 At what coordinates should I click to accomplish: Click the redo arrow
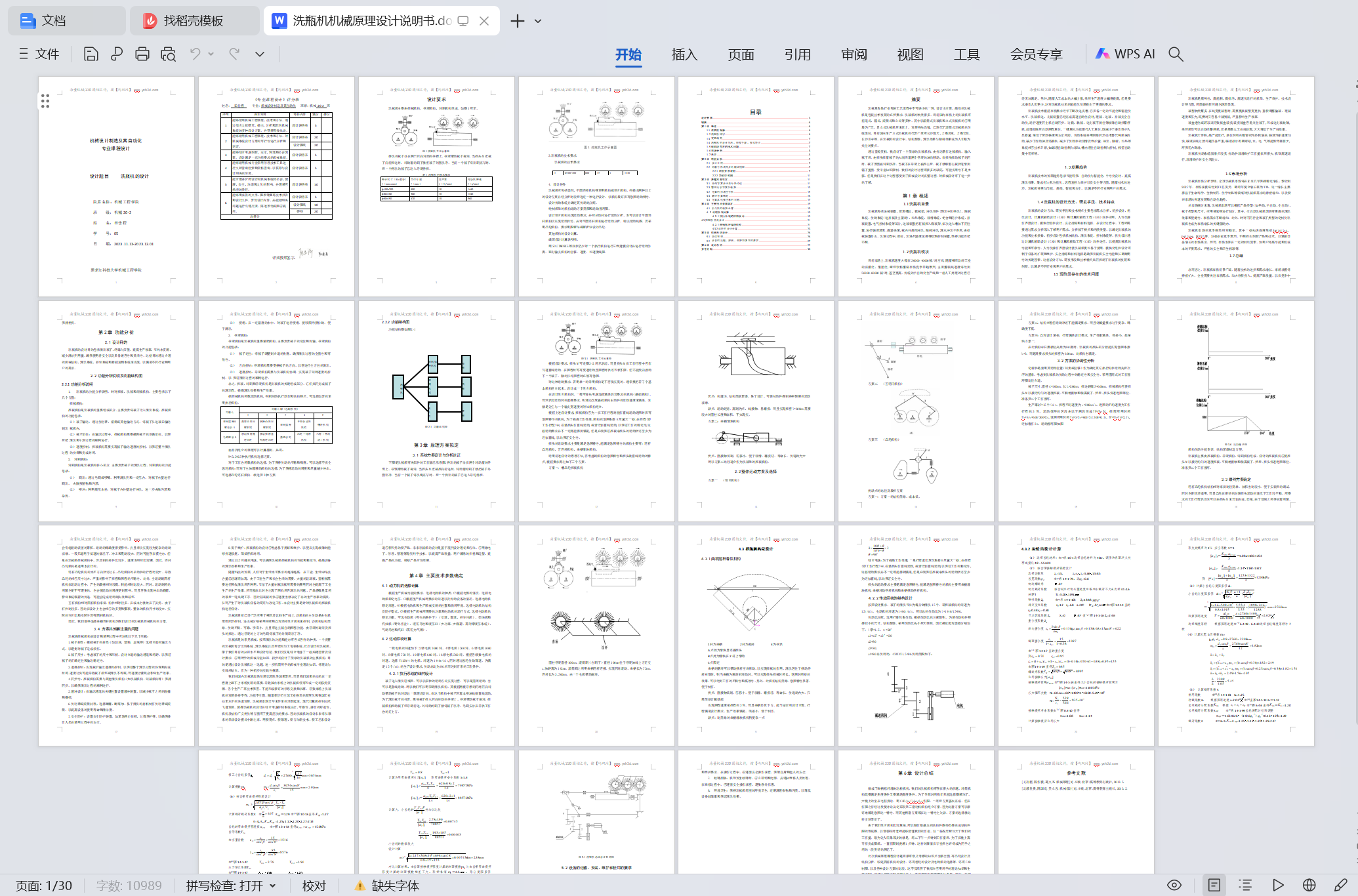(x=234, y=54)
